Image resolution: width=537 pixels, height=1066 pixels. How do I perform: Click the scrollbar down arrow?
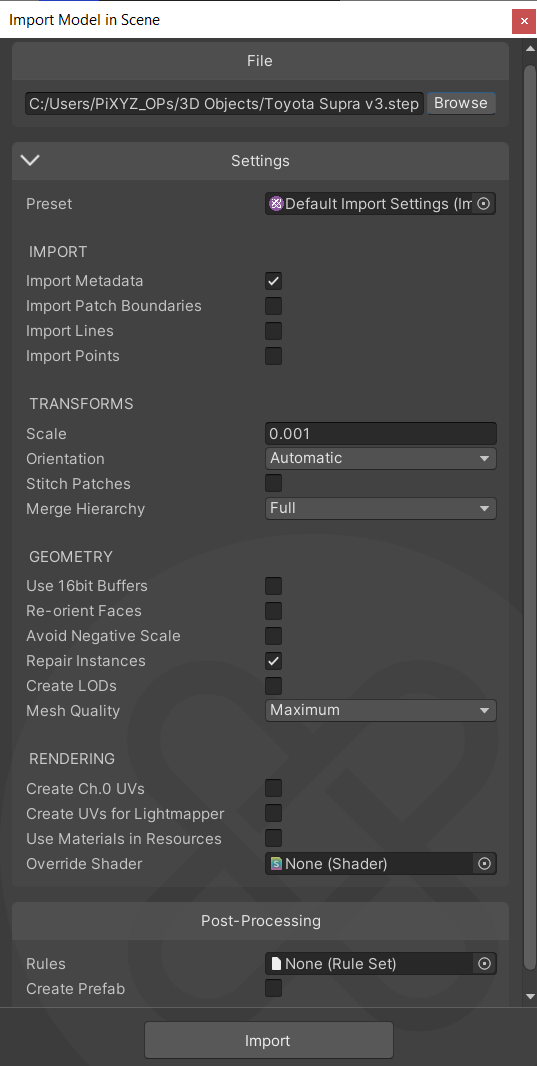(x=530, y=997)
